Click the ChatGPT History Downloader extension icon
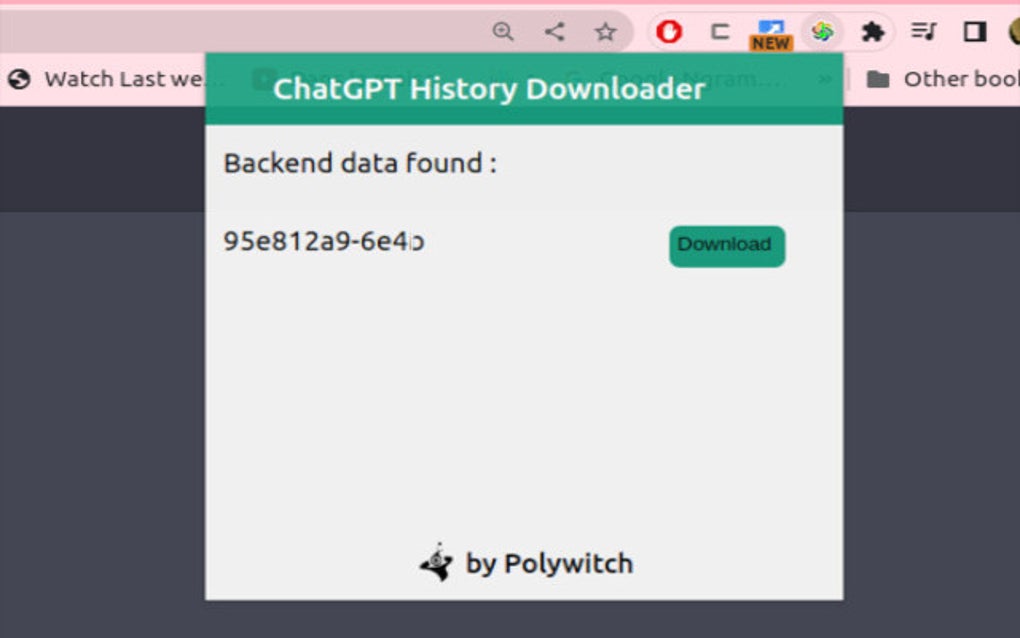Screen dimensions: 1020x638 [822, 32]
